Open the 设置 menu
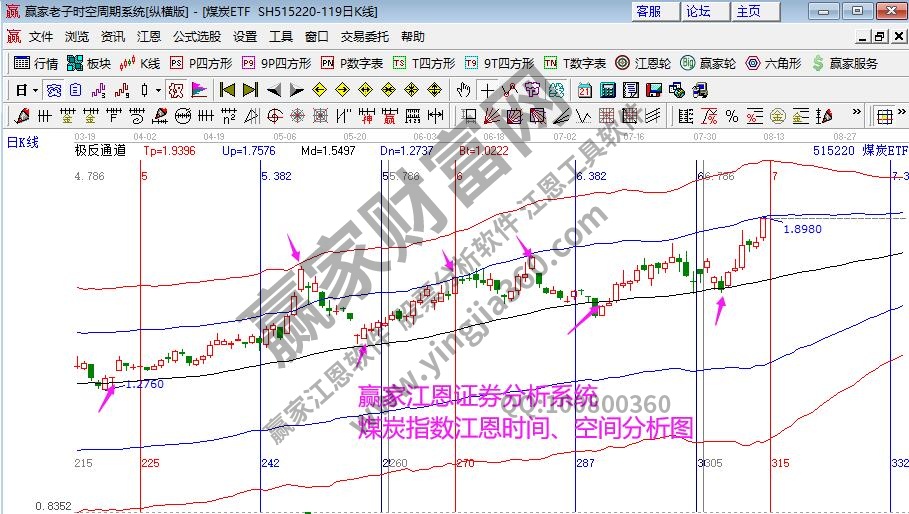This screenshot has width=909, height=514. pos(245,37)
